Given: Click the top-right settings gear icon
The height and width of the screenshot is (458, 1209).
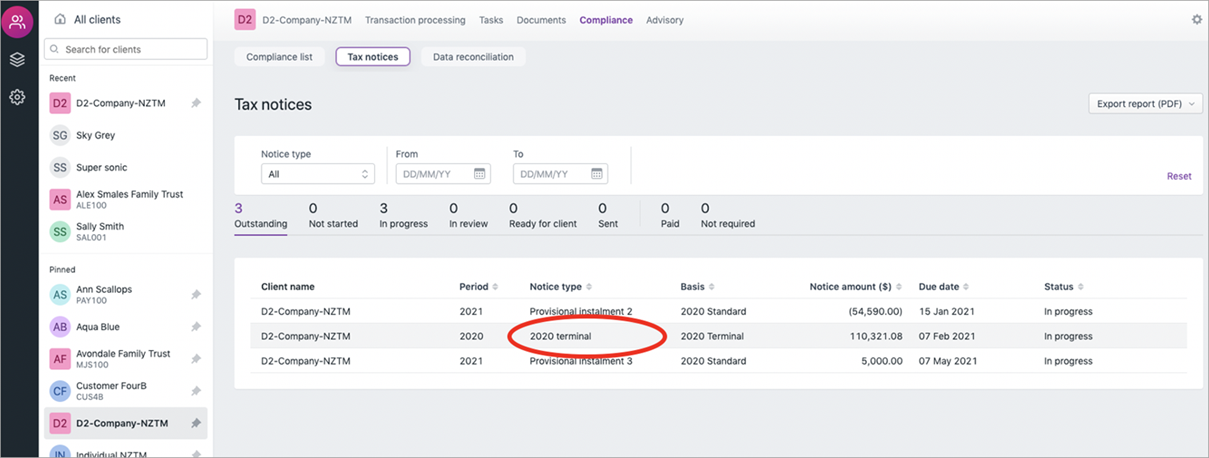Looking at the screenshot, I should coord(1197,19).
